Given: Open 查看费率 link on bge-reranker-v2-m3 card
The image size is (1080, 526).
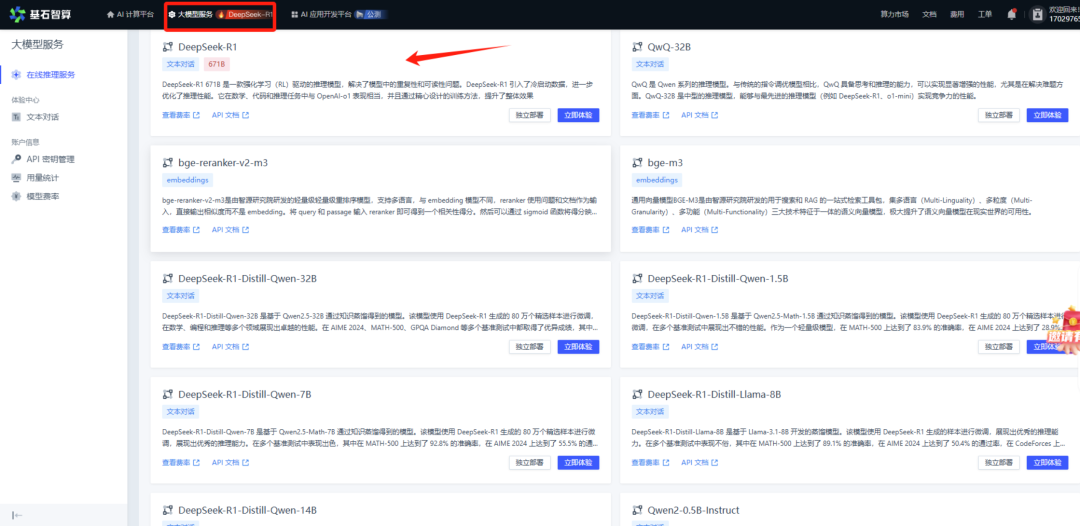Looking at the screenshot, I should (x=181, y=229).
